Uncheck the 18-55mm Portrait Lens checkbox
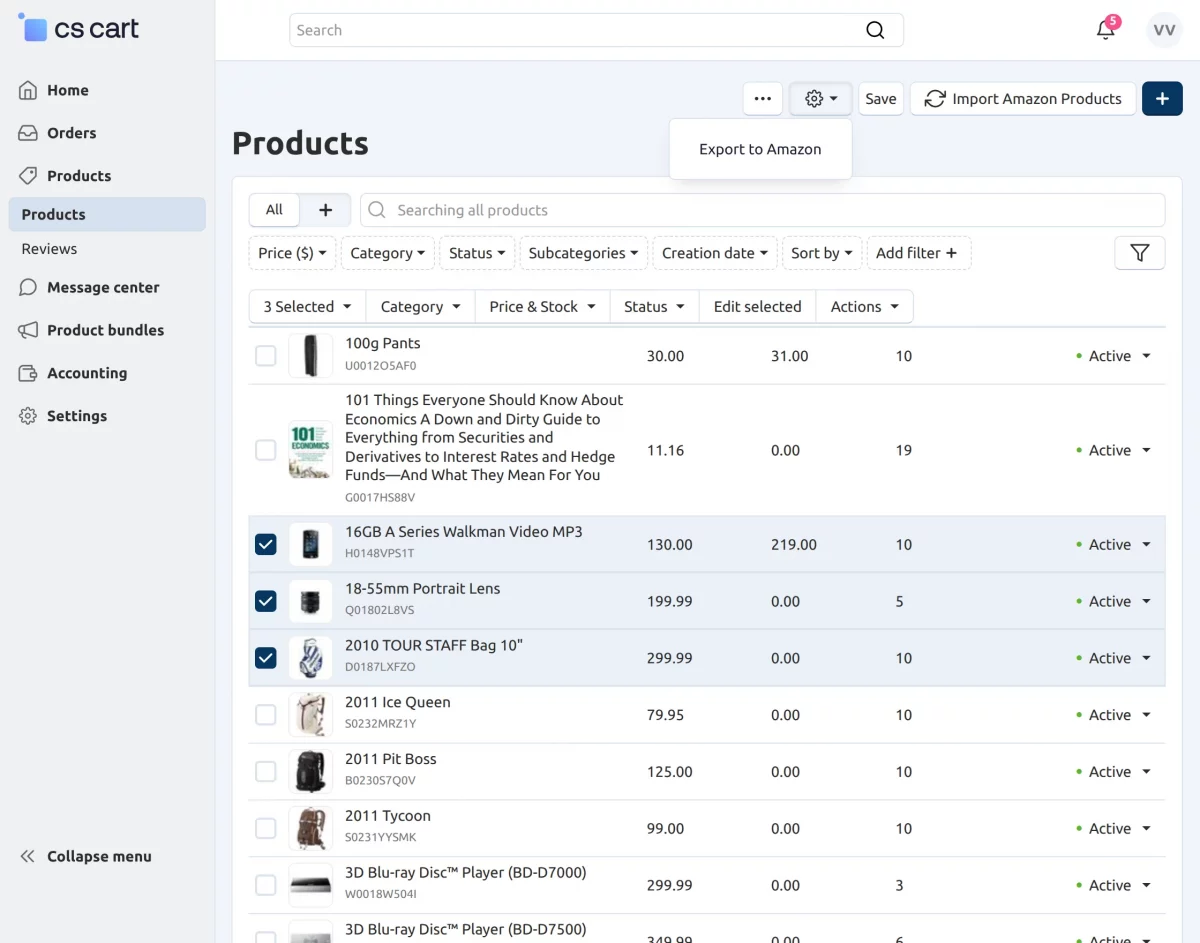This screenshot has width=1200, height=943. (x=265, y=602)
